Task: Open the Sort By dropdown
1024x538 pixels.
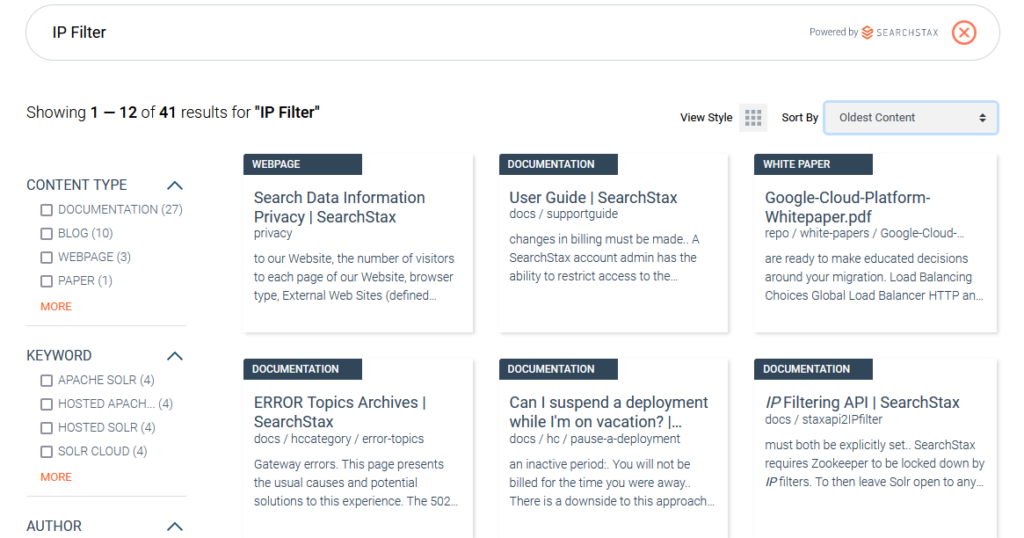Action: click(911, 118)
